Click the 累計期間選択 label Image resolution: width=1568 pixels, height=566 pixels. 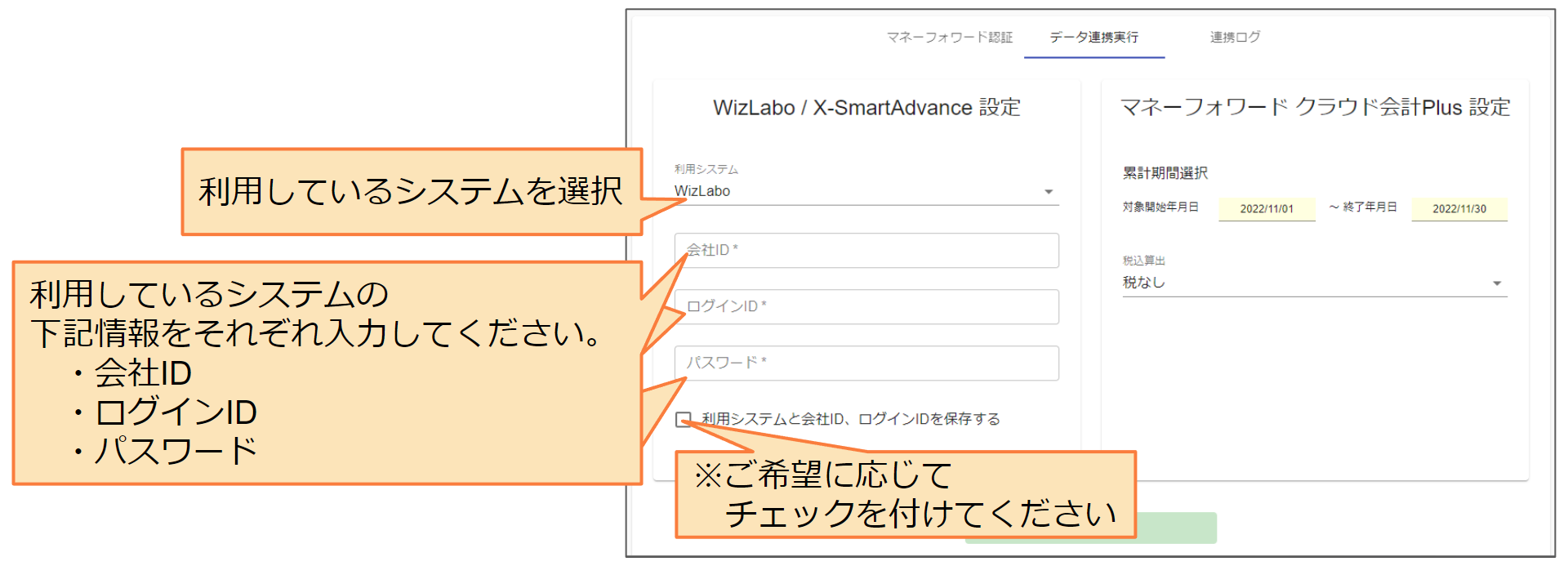coord(1165,173)
